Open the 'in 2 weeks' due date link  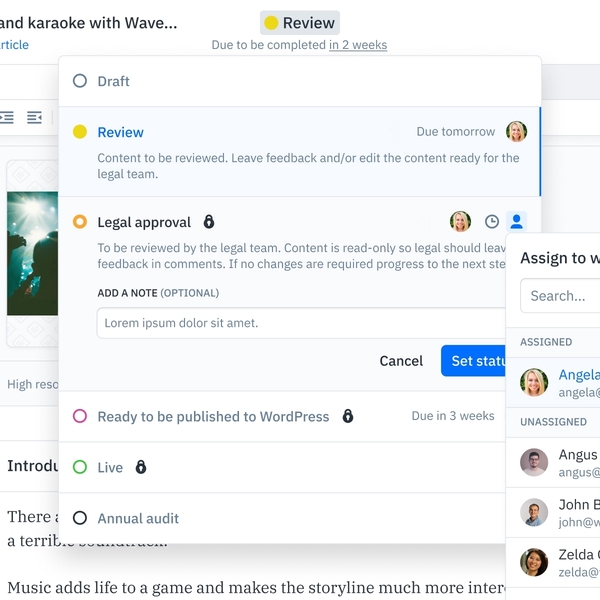358,45
